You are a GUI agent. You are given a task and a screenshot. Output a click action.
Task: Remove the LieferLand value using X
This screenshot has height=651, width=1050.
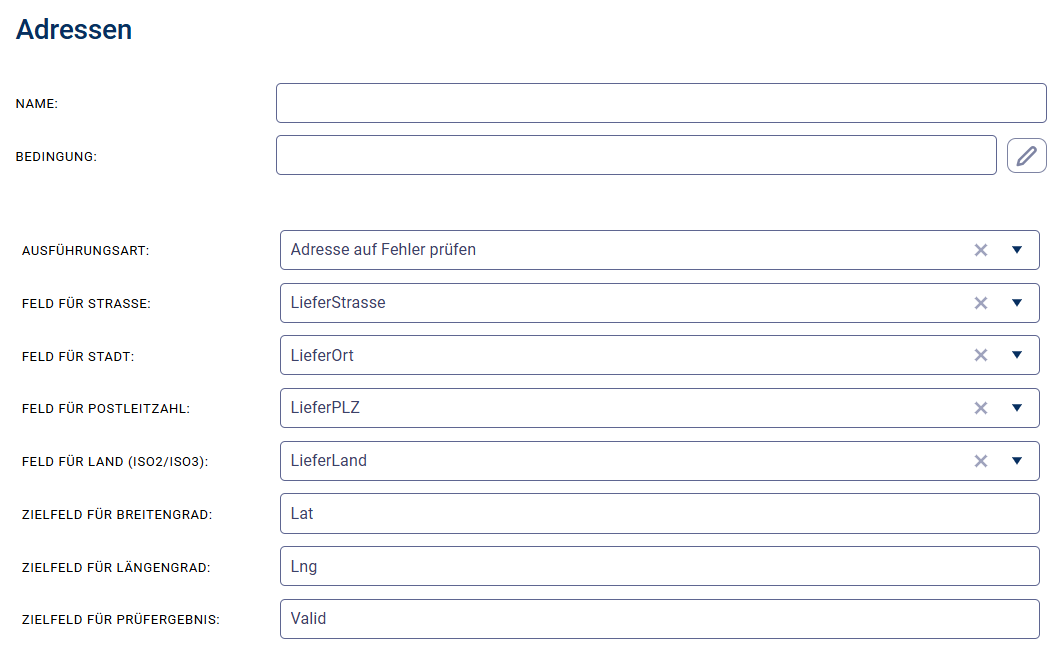tap(981, 461)
